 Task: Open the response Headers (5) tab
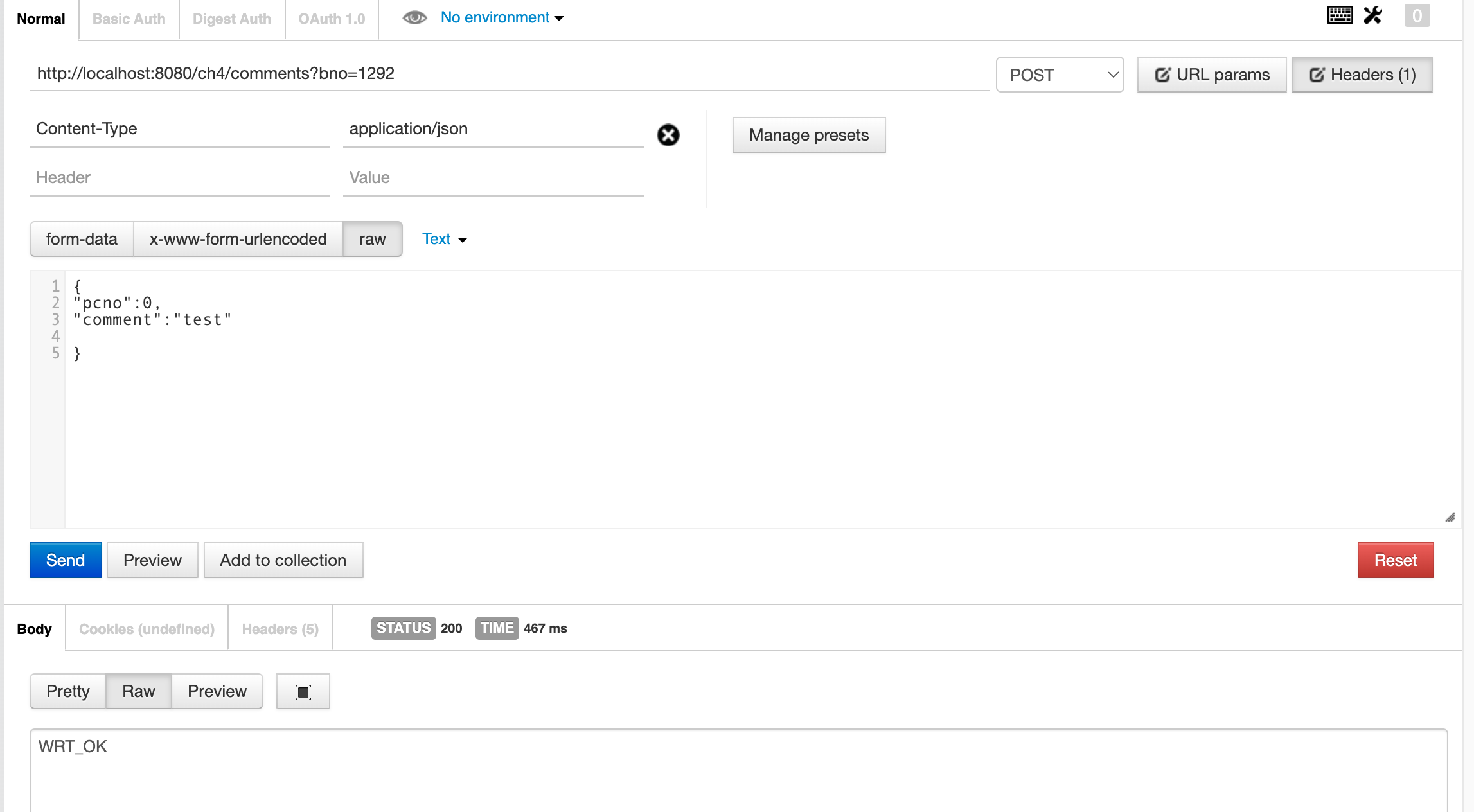[280, 629]
